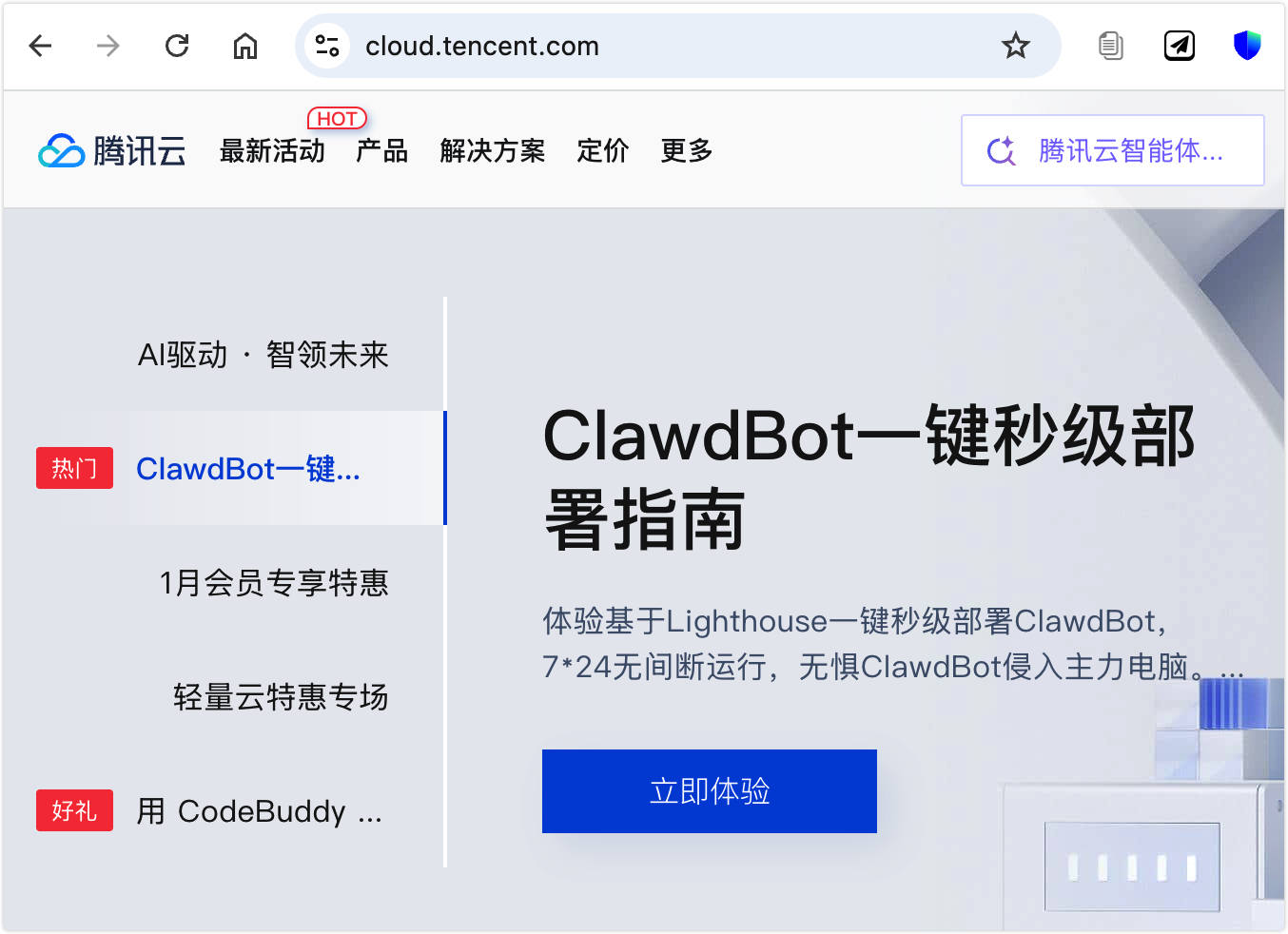Select the AI驱动·智领未来 banner tab
1288x934 pixels.
(263, 355)
